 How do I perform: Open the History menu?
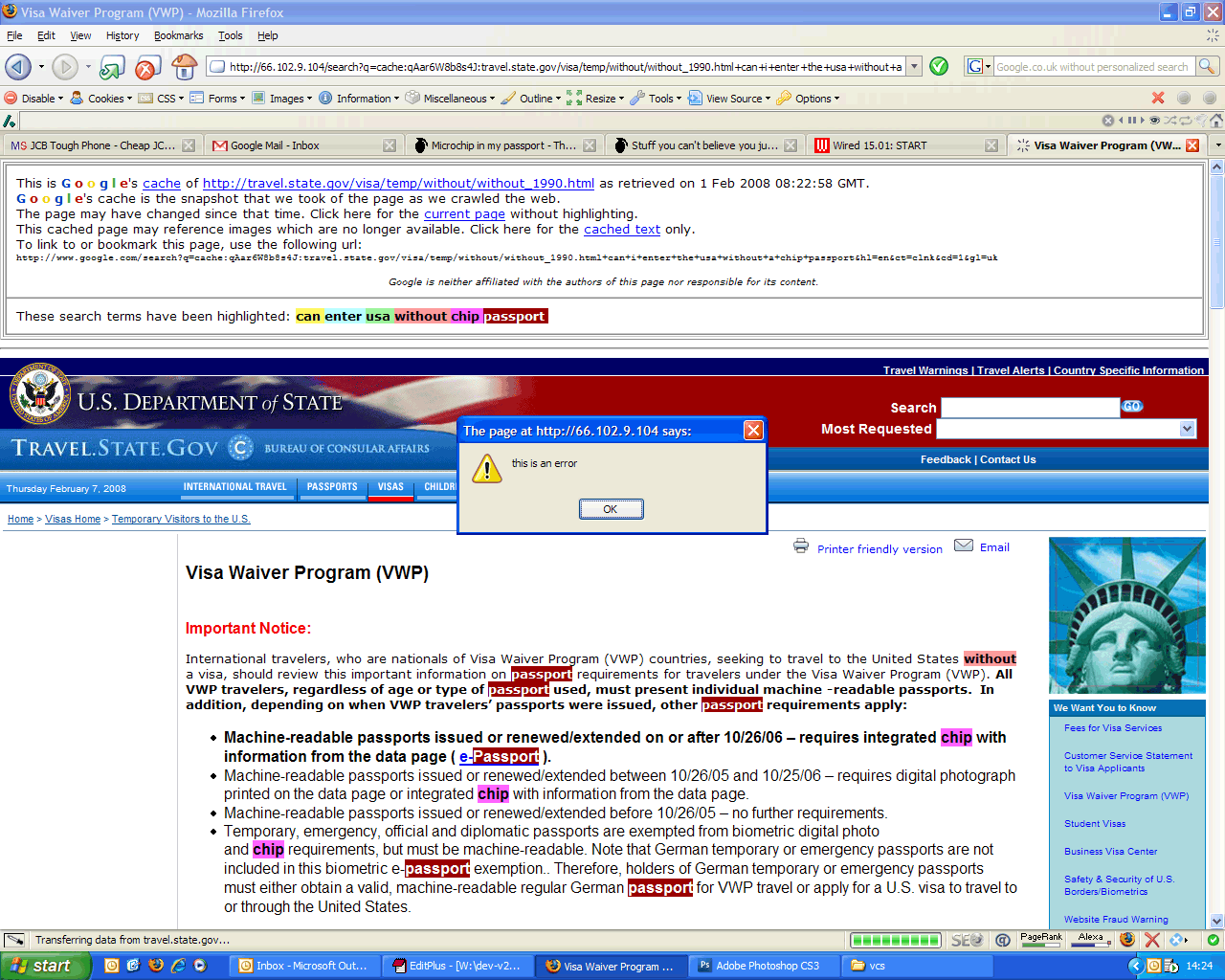pyautogui.click(x=122, y=35)
